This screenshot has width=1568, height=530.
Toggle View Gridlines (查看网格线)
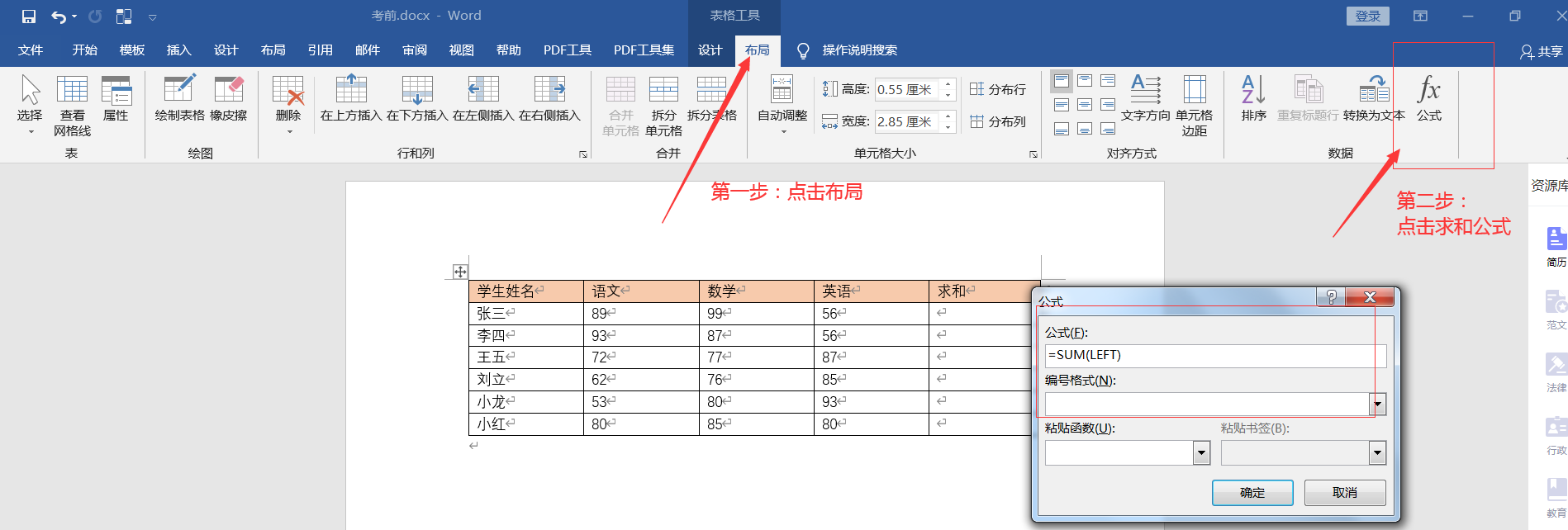coord(72,105)
